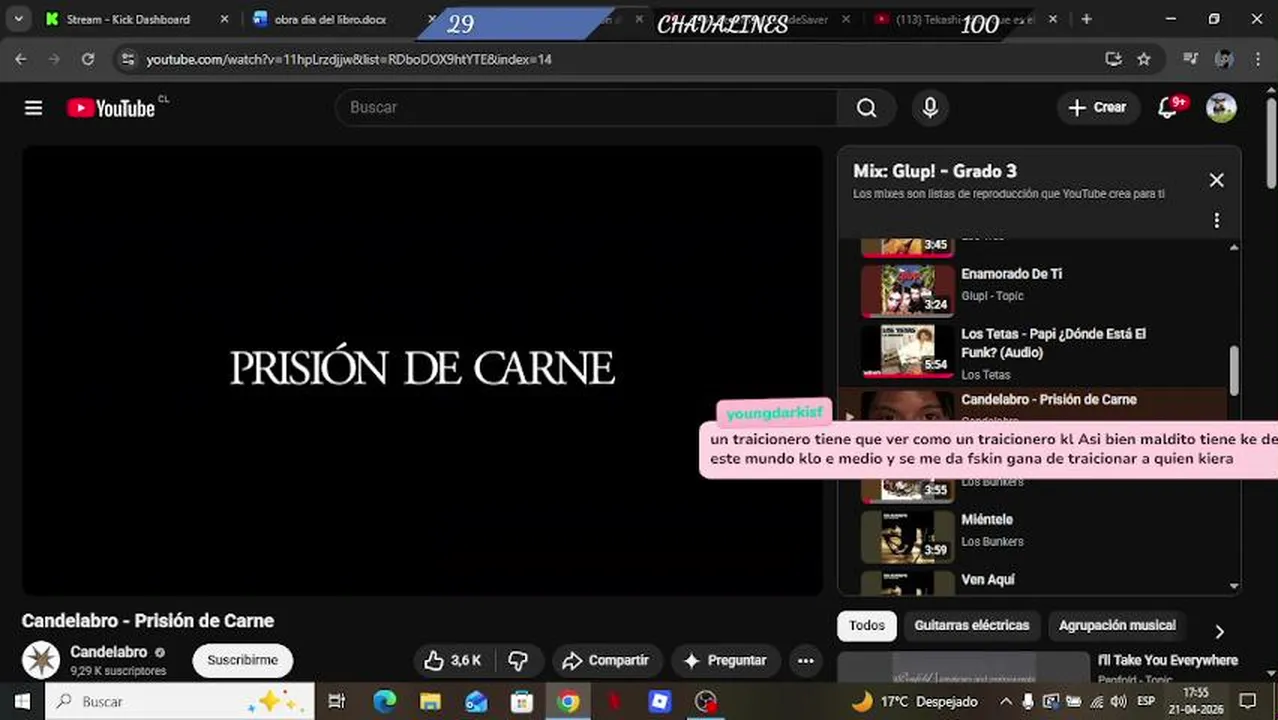
Task: Open the Windows notification center
Action: 1248,701
